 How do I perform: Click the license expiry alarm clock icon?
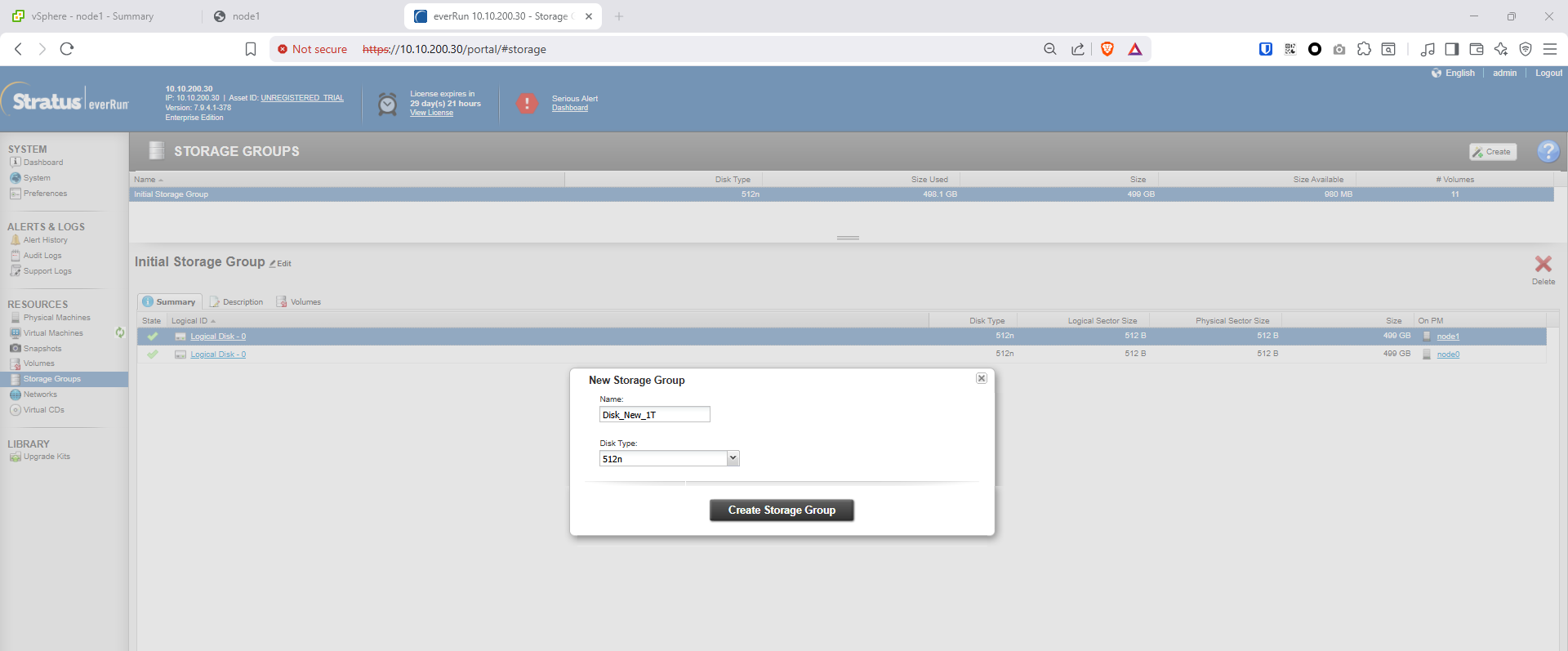pos(388,104)
